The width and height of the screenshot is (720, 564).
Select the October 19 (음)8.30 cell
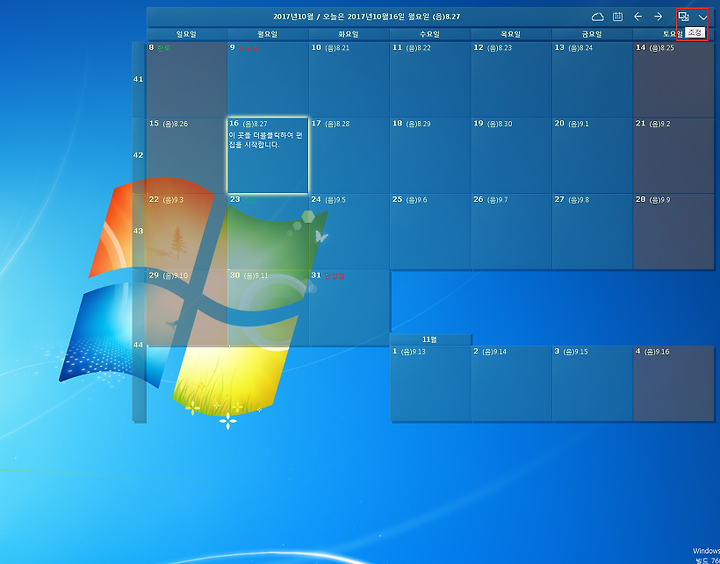(x=511, y=156)
